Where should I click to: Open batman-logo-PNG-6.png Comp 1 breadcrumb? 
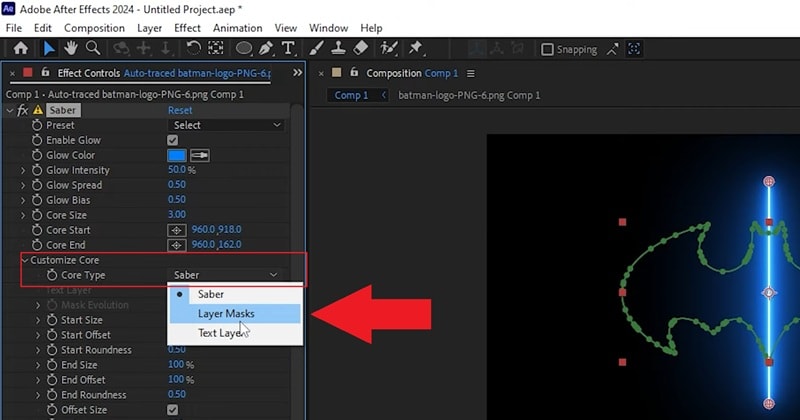point(469,95)
